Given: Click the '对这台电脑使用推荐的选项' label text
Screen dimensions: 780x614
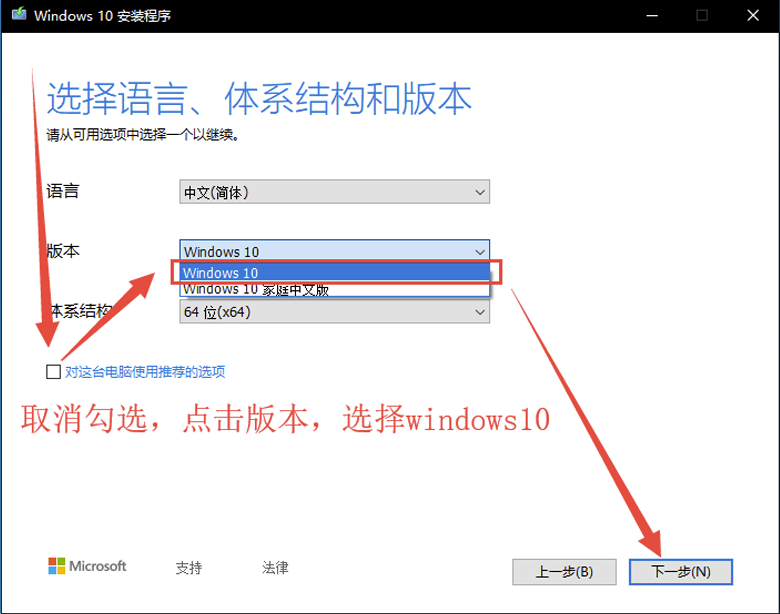Looking at the screenshot, I should point(145,372).
